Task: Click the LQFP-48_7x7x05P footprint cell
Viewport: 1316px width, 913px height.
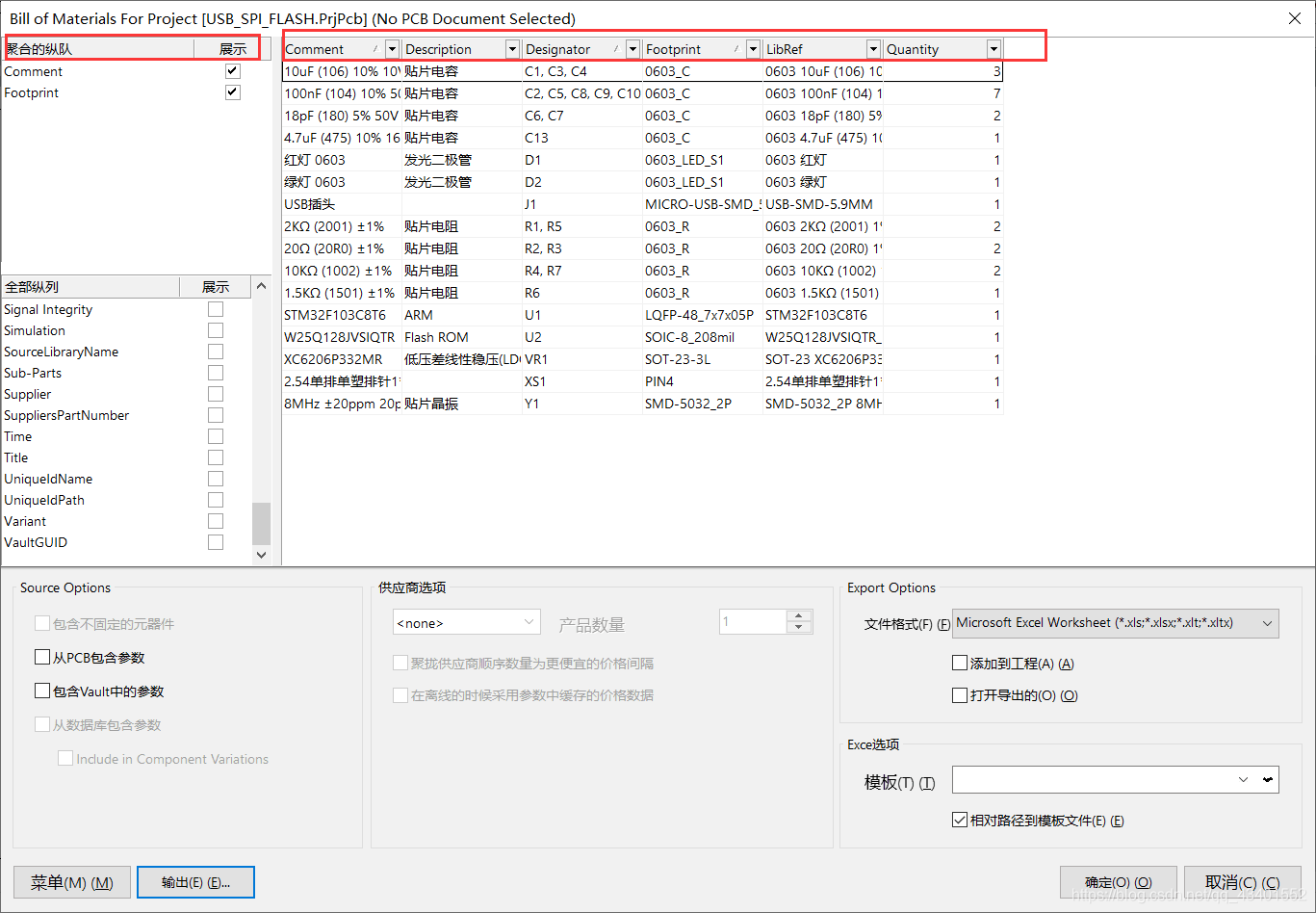Action: coord(703,315)
